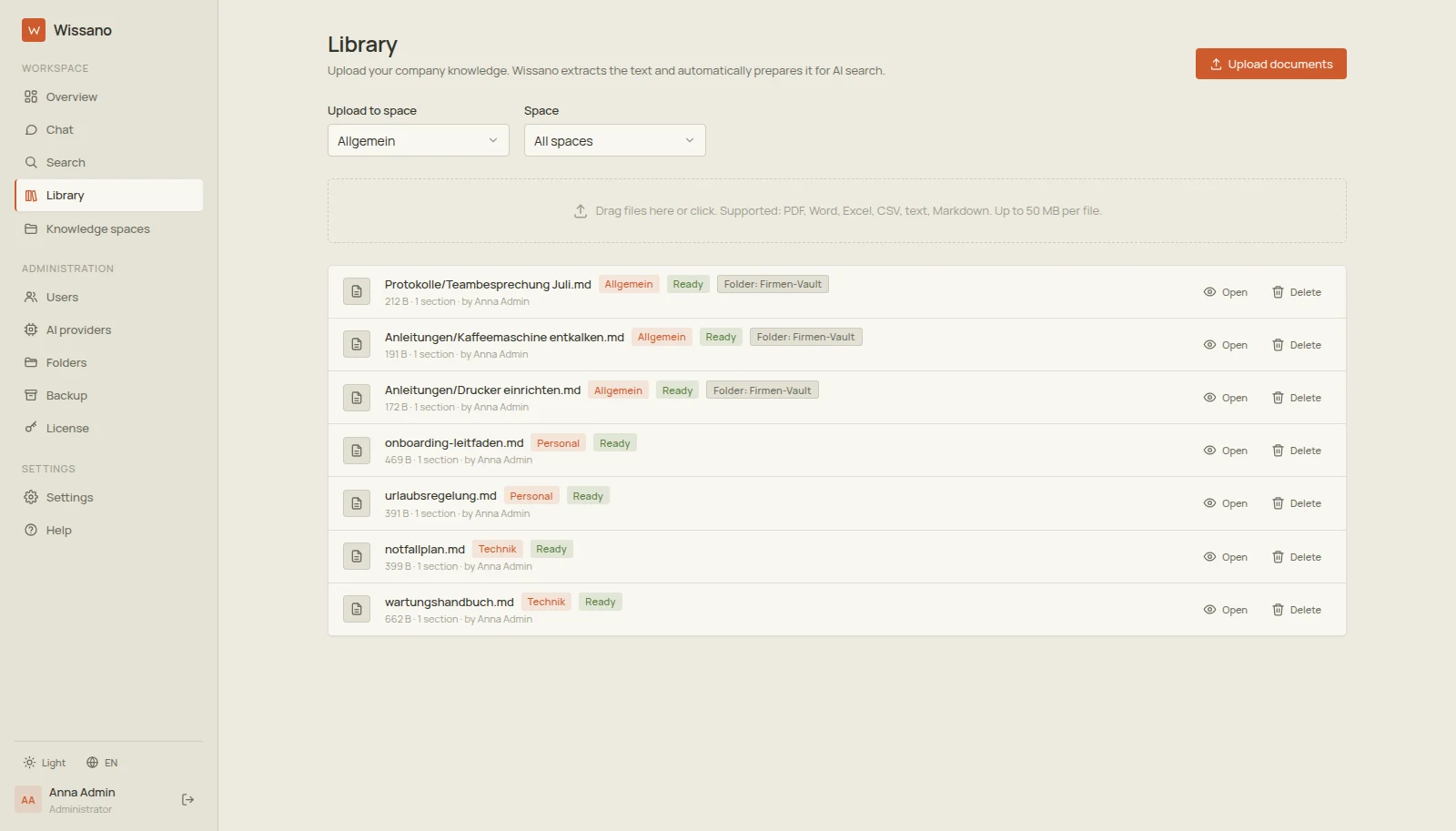
Task: Open notfallplan.md document
Action: tap(1225, 557)
